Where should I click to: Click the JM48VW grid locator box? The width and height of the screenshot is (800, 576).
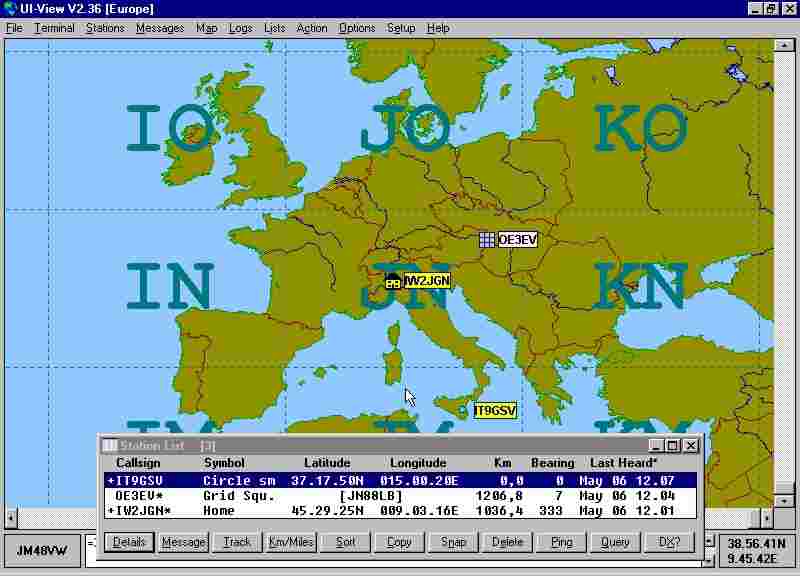click(x=42, y=551)
